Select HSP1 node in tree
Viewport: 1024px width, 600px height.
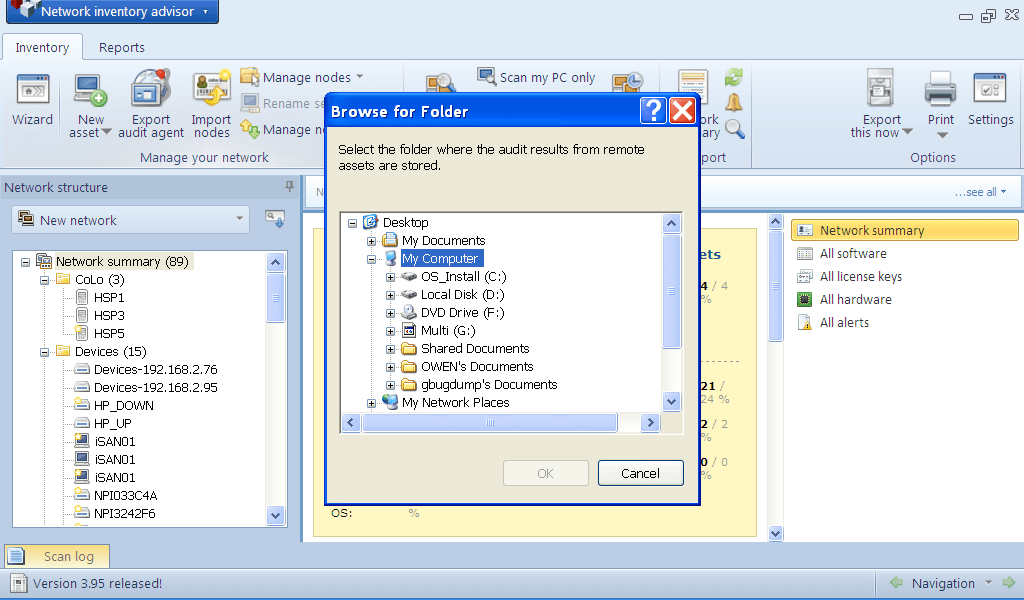tap(108, 298)
